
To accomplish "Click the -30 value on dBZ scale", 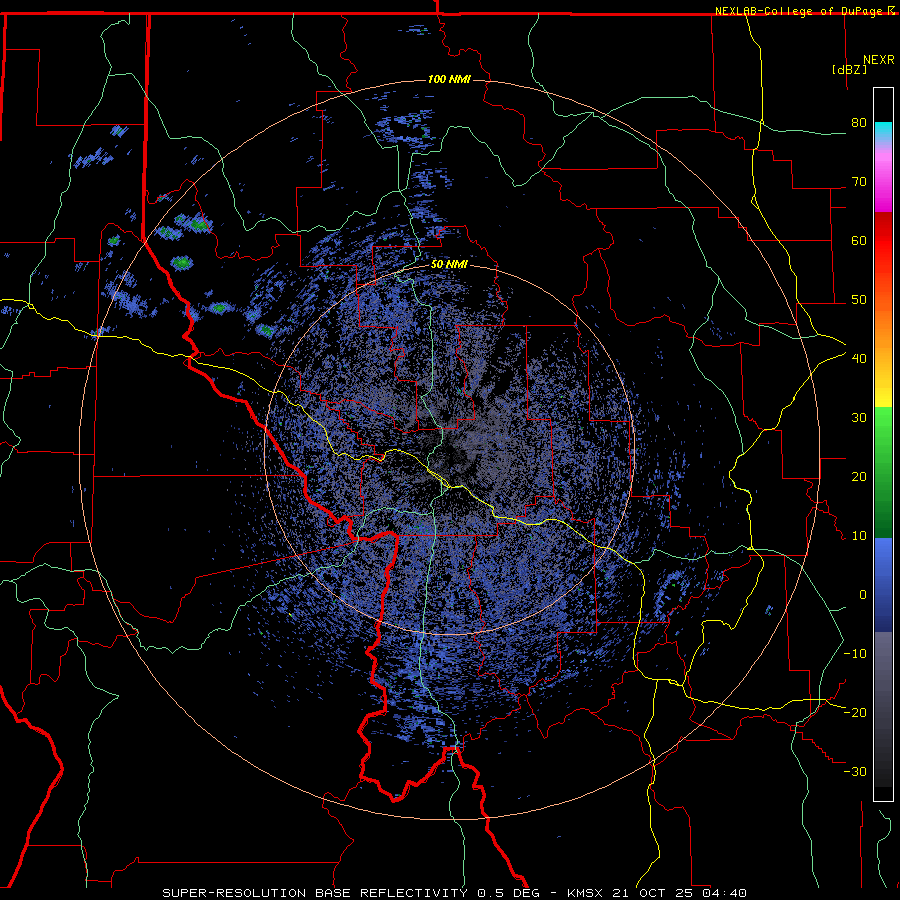I will point(855,771).
